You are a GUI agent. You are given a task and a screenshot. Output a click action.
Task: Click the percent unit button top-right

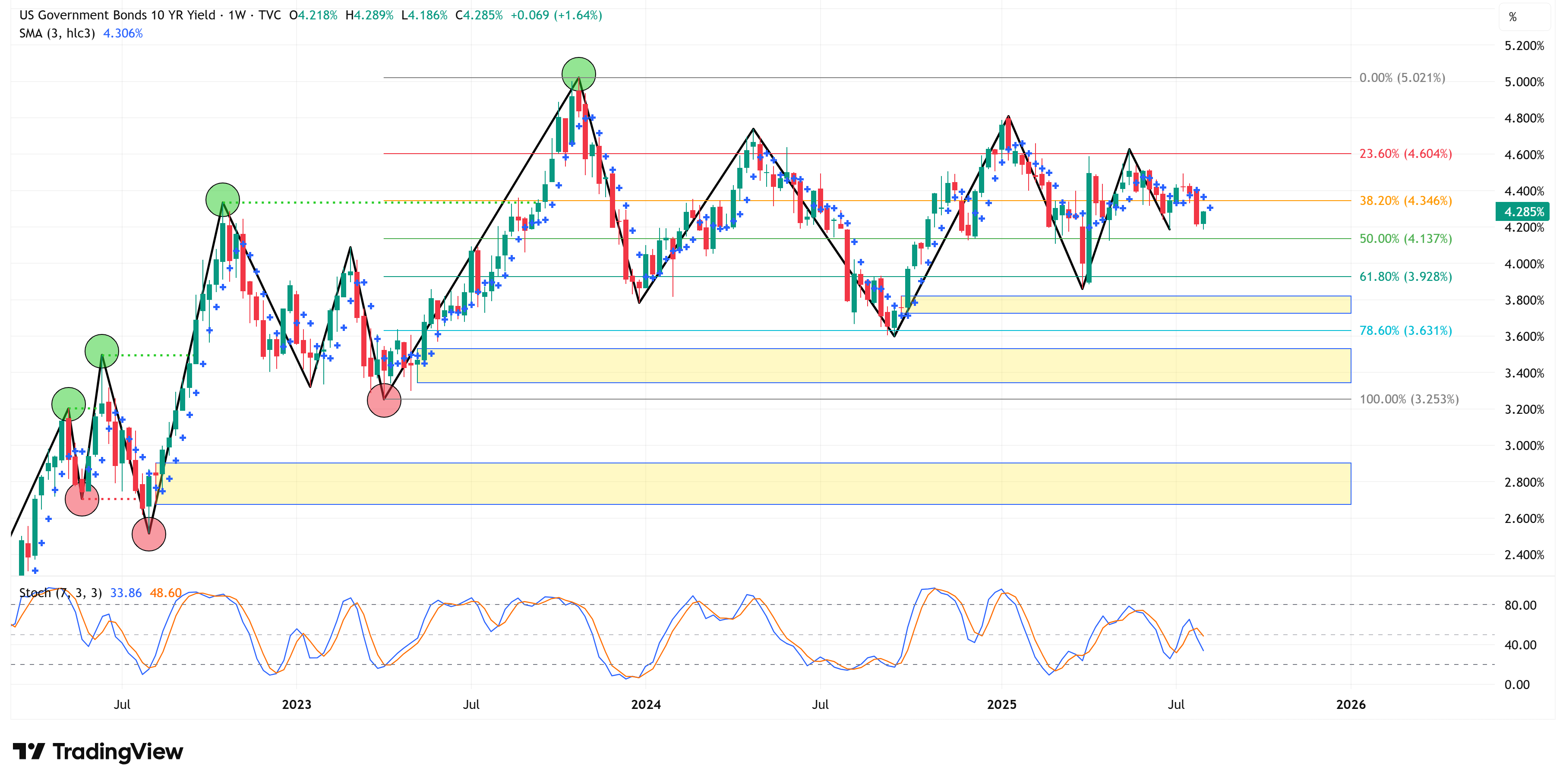pyautogui.click(x=1513, y=17)
